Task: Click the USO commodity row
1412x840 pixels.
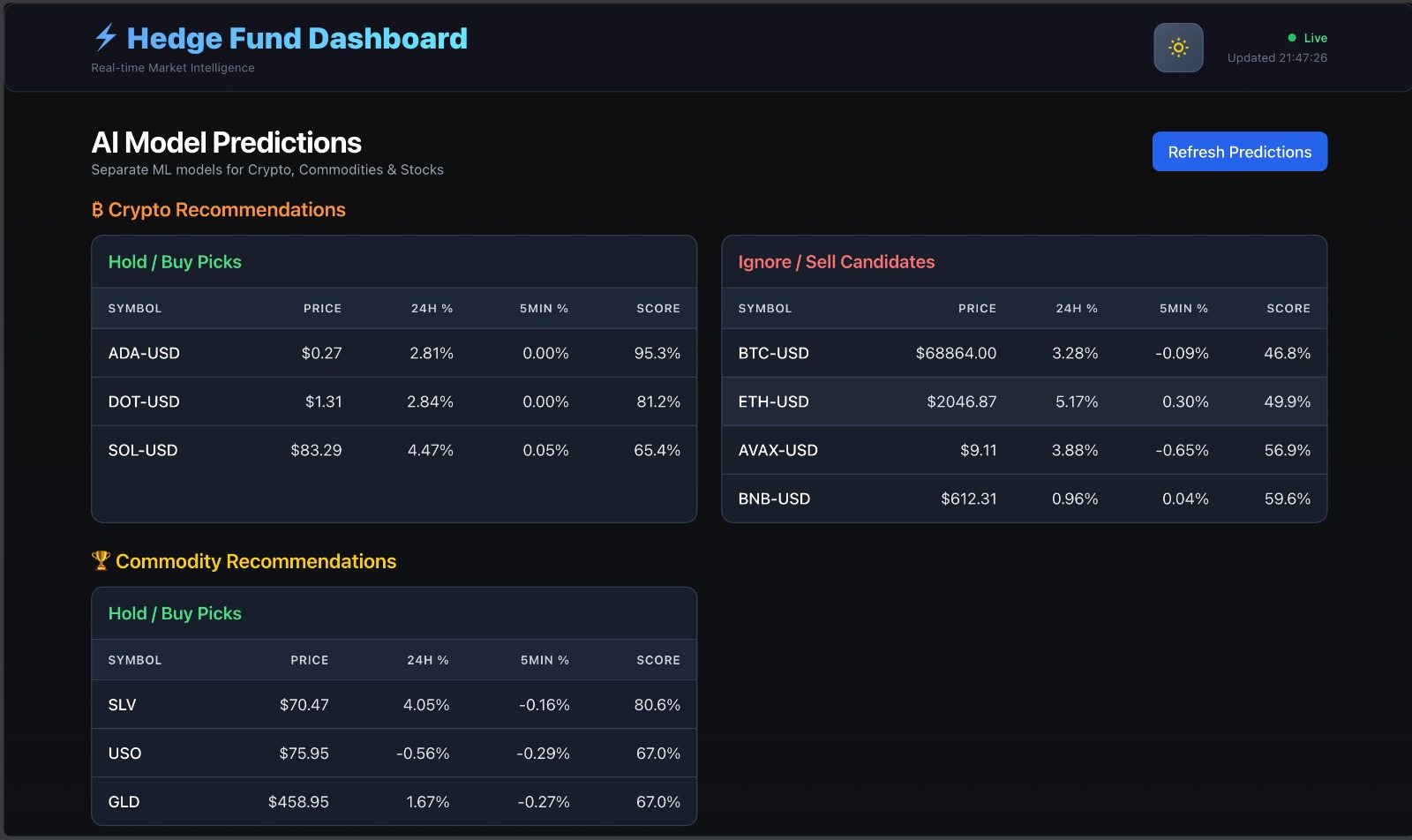Action: tap(394, 754)
